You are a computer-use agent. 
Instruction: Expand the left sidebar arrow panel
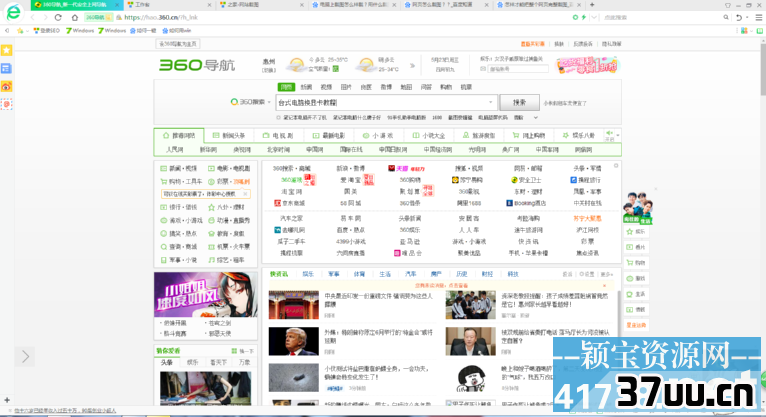[x=25, y=356]
